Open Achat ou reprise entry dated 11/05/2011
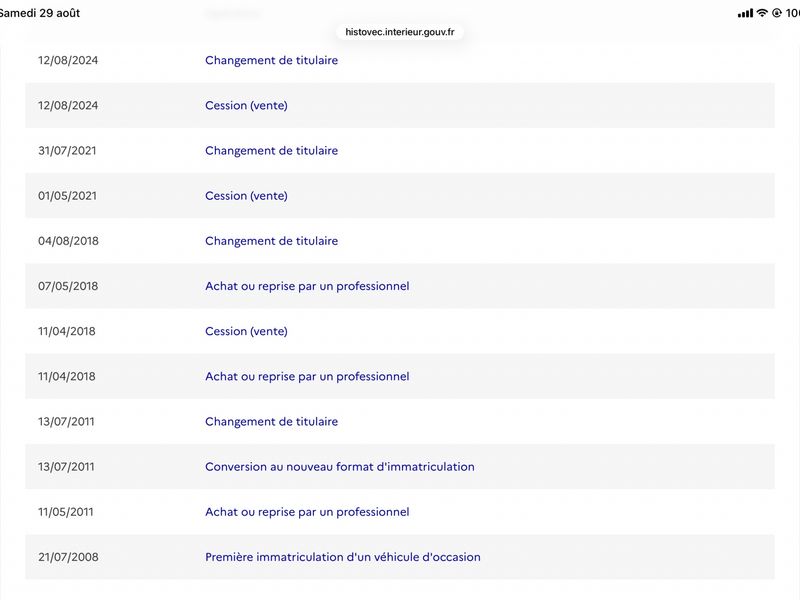The image size is (800, 600). click(307, 512)
